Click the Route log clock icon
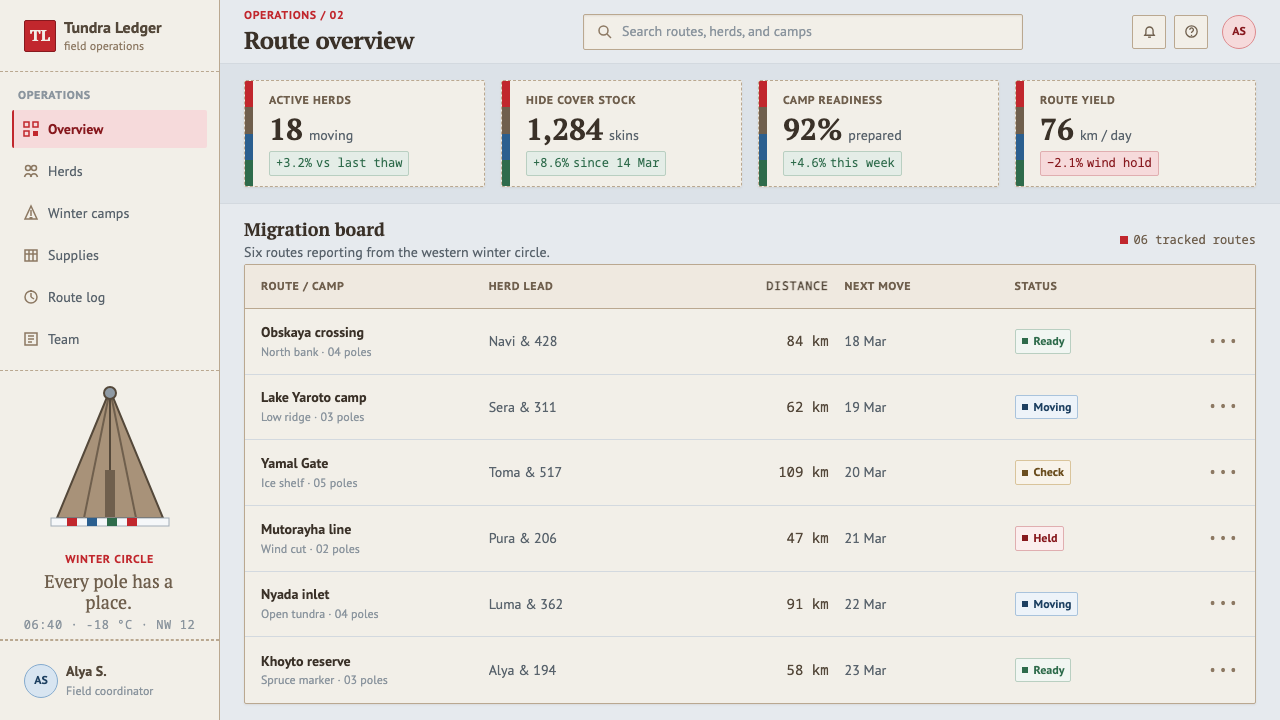This screenshot has width=1280, height=720. [31, 297]
